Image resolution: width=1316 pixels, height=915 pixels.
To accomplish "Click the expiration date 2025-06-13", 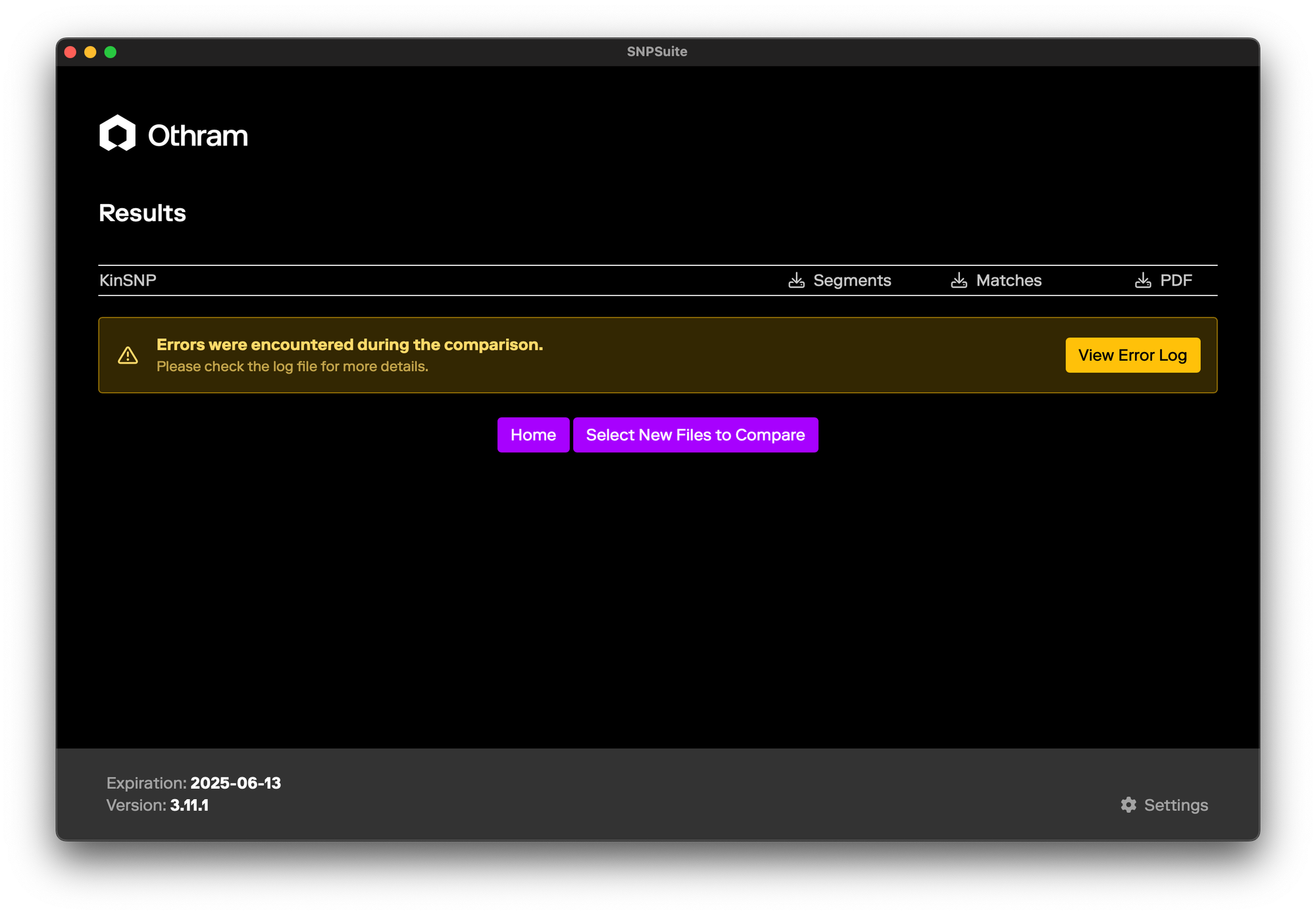I will pos(236,783).
